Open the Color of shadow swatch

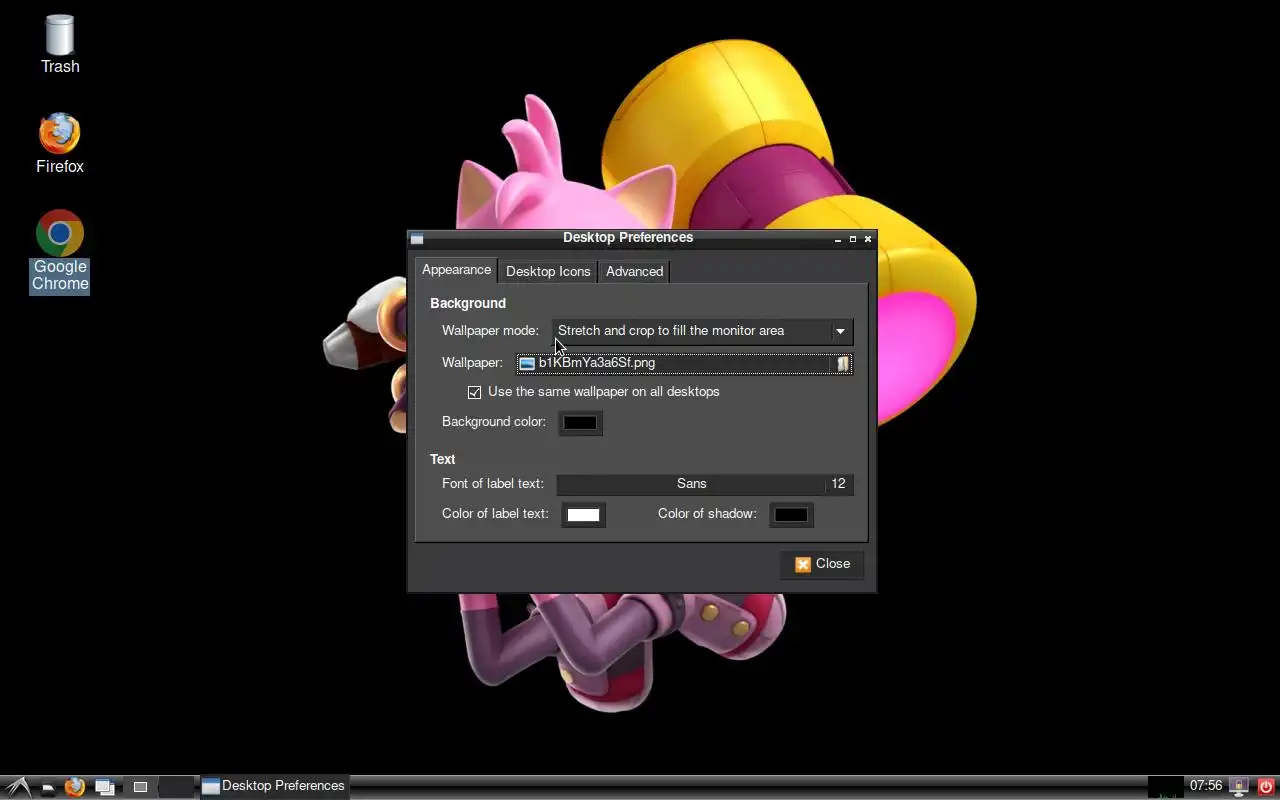[x=791, y=515]
